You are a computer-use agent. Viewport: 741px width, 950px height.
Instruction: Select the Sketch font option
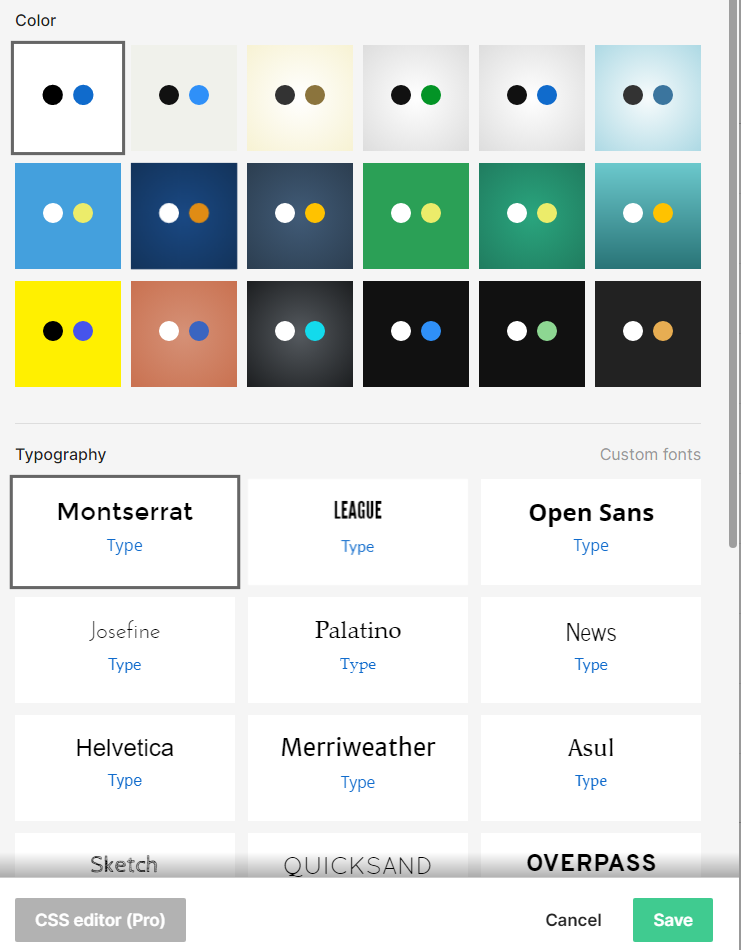125,855
